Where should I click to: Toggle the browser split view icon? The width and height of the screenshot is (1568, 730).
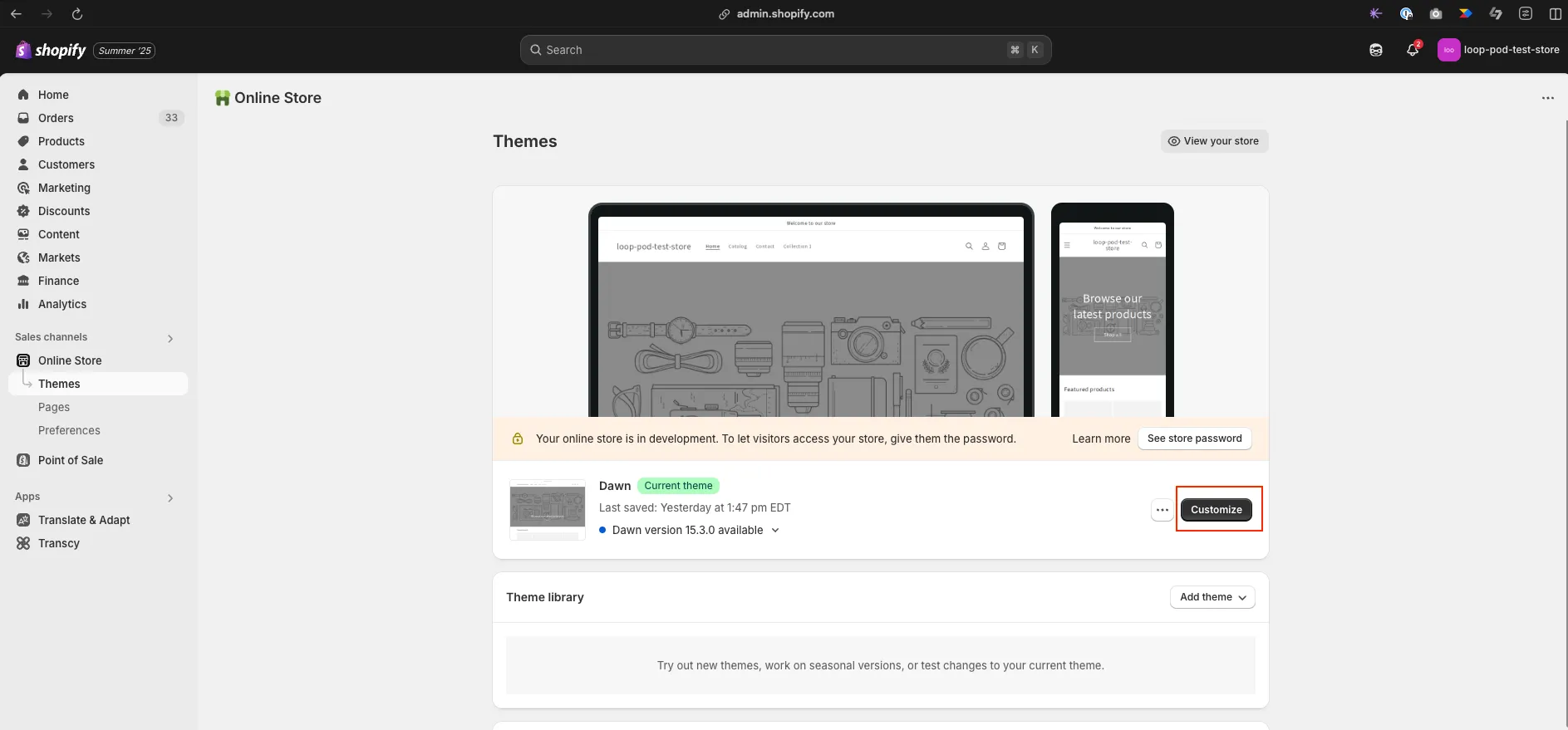(1556, 13)
